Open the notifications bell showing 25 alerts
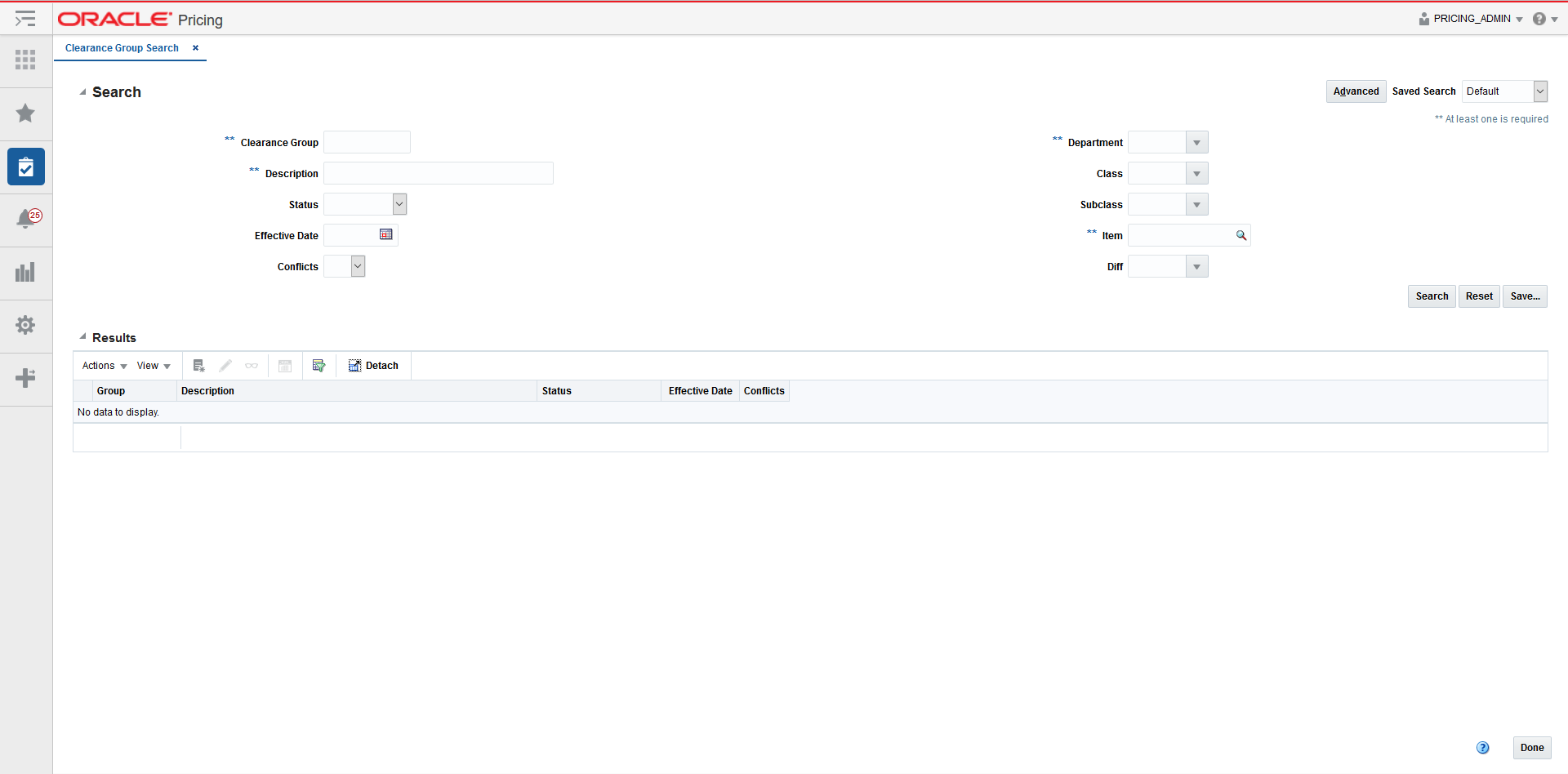This screenshot has width=1568, height=774. tap(25, 219)
